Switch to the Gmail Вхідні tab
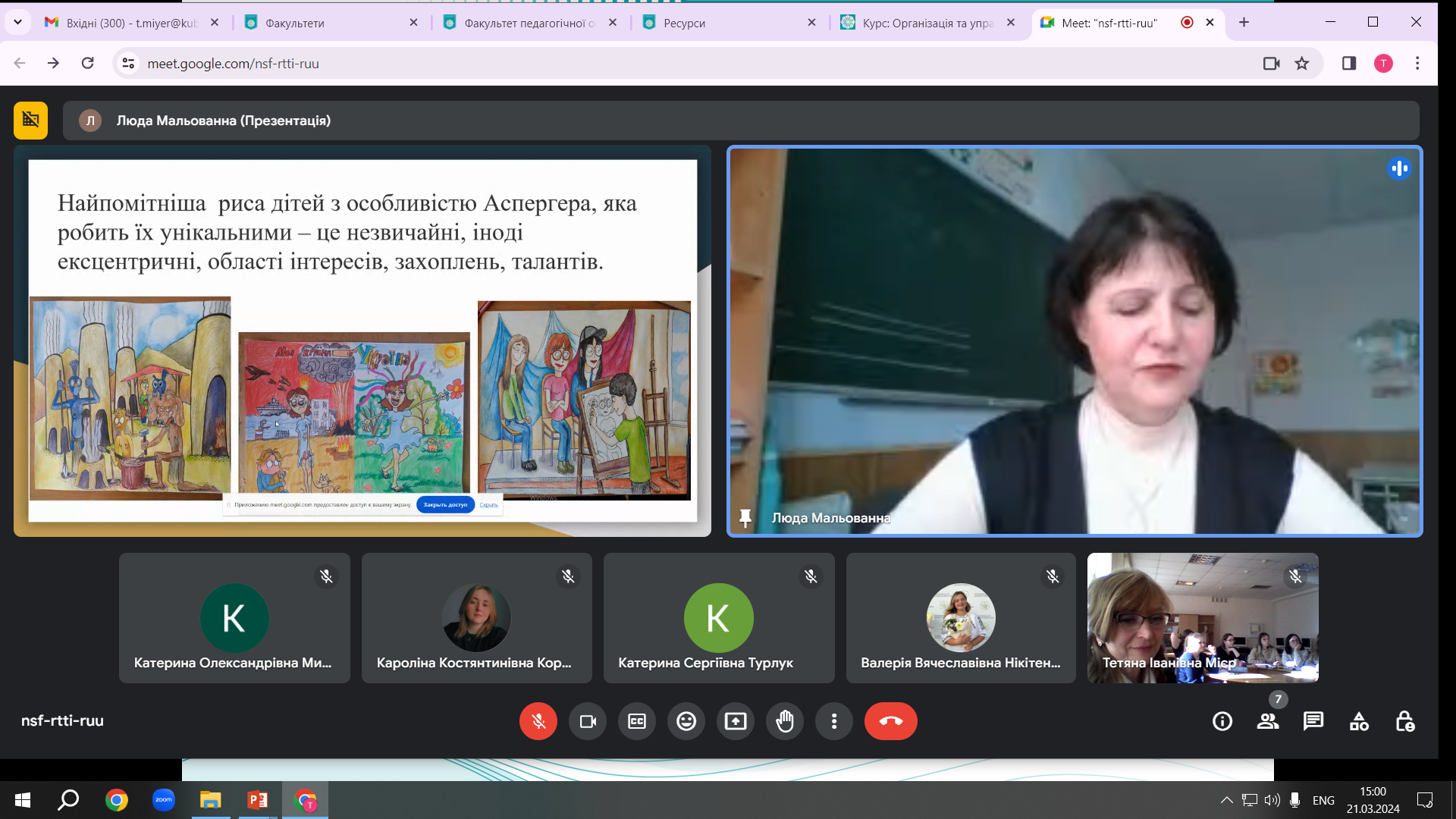This screenshot has width=1456, height=819. 129,23
